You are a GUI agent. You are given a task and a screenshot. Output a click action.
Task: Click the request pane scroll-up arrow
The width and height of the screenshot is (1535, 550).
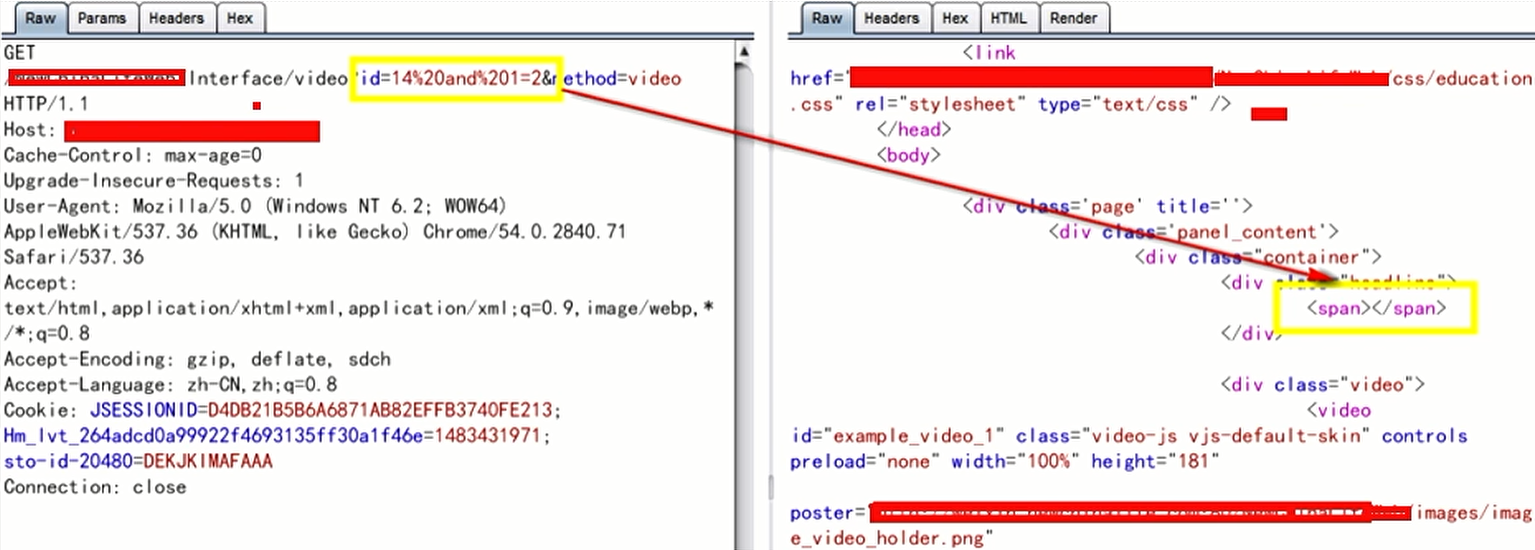click(x=743, y=50)
